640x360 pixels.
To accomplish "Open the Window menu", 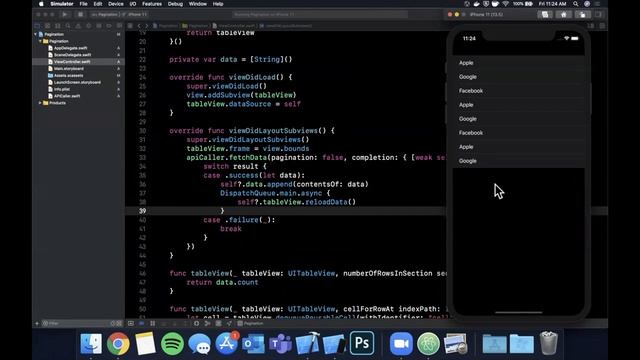I will (198, 4).
